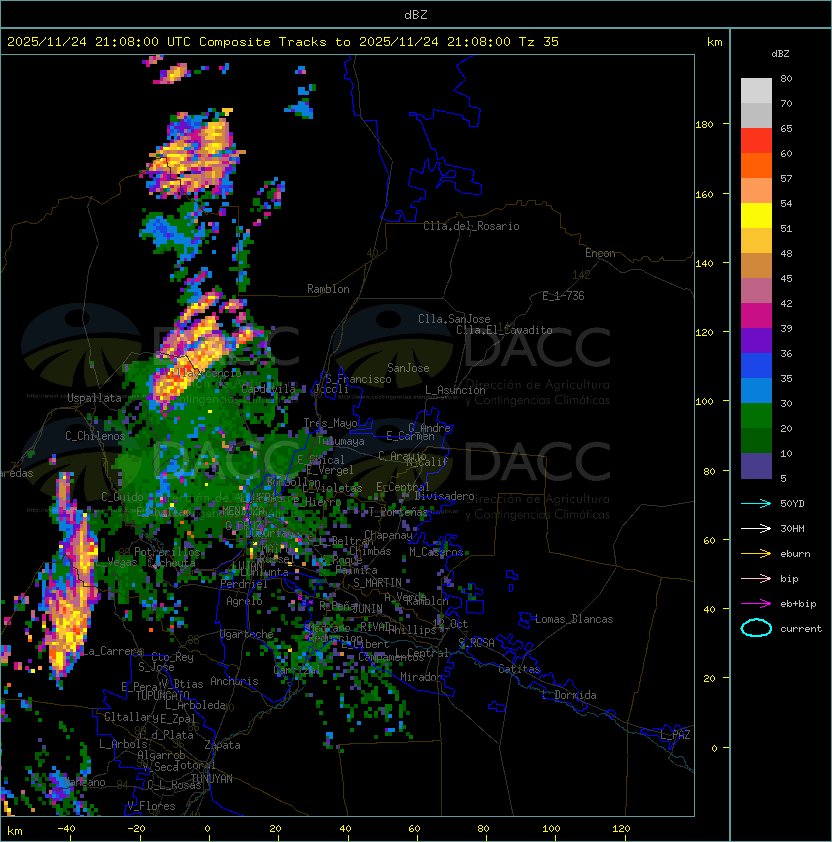Click the E_1-736 place label
Viewport: 832px width, 842px height.
click(x=563, y=296)
